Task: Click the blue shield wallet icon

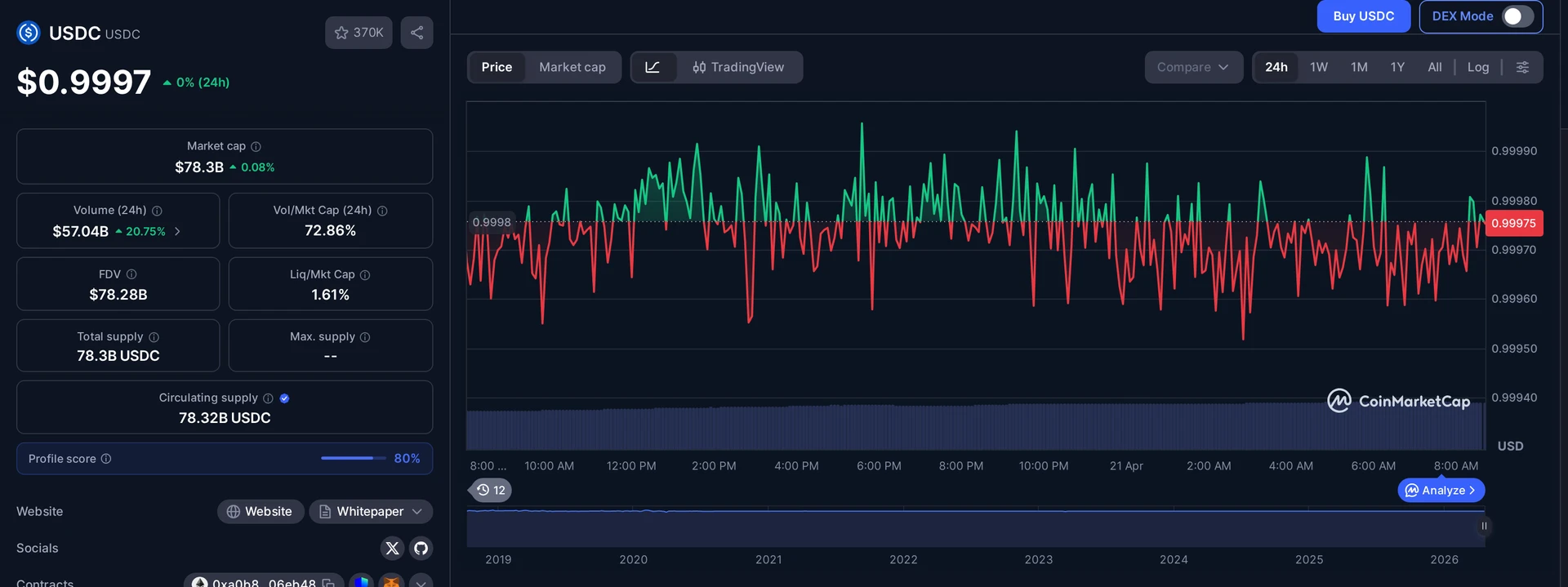Action: coord(361,581)
